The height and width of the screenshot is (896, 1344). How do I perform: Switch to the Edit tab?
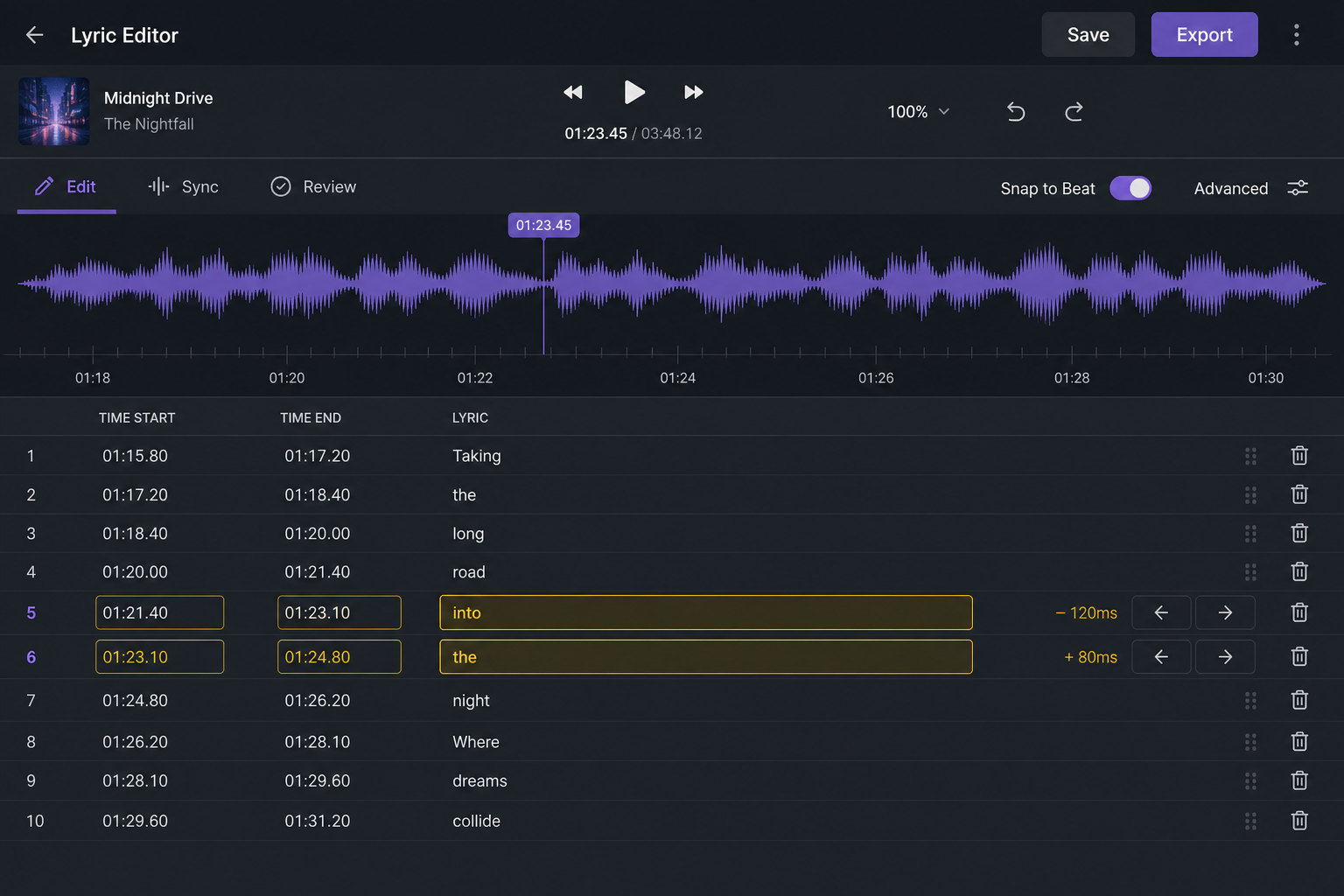coord(66,186)
